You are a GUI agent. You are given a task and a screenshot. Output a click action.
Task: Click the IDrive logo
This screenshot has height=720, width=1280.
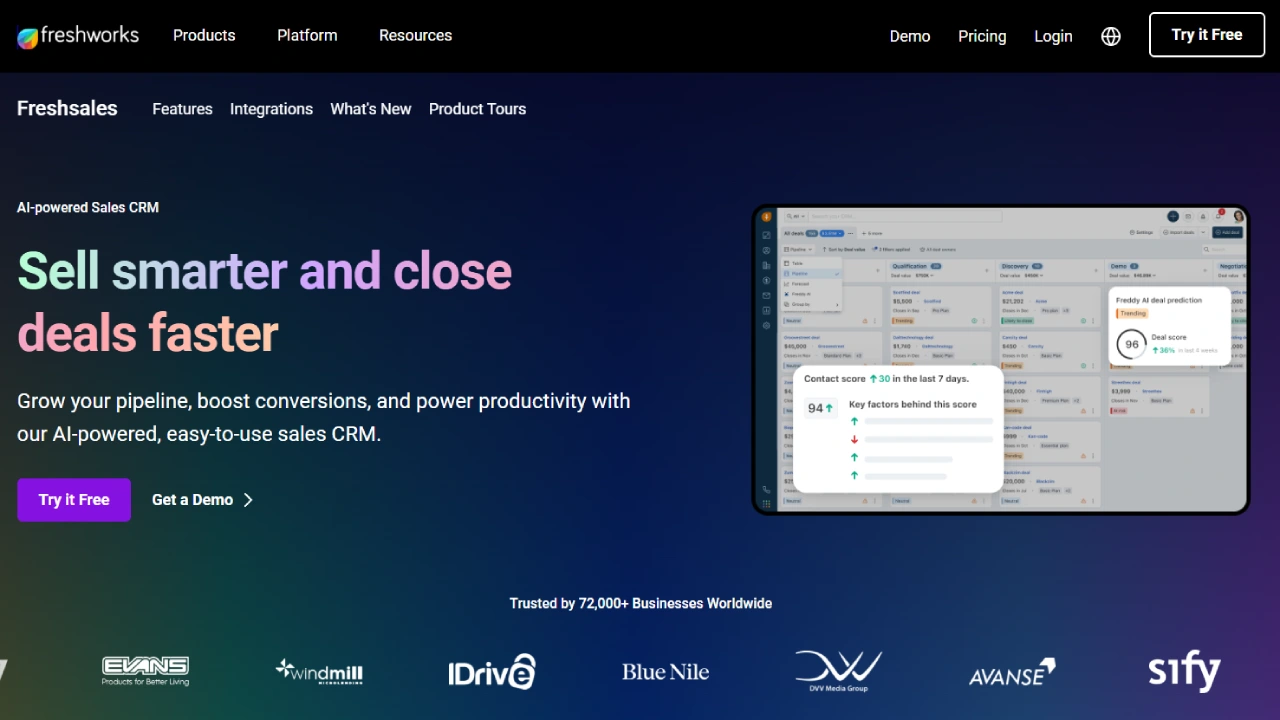(492, 672)
